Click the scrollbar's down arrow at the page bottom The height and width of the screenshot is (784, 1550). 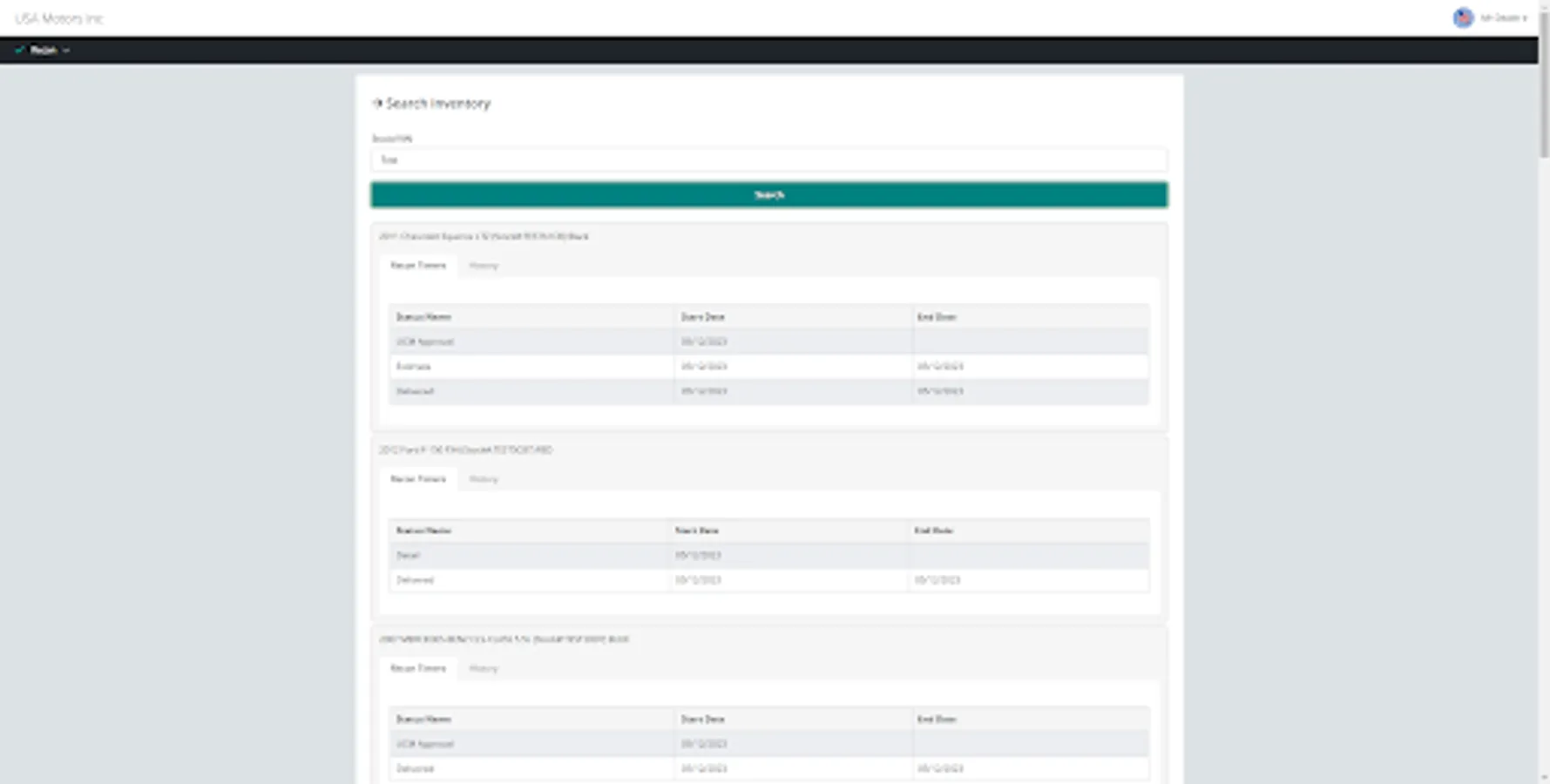(1544, 778)
